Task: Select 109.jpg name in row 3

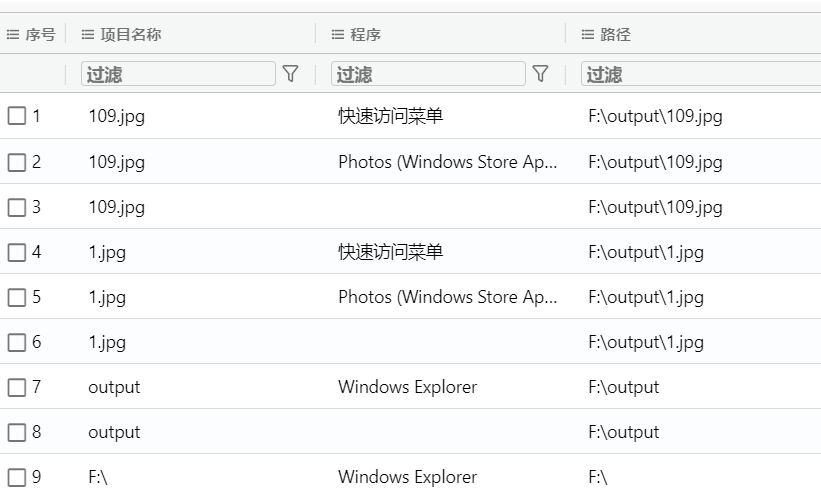Action: [x=117, y=207]
